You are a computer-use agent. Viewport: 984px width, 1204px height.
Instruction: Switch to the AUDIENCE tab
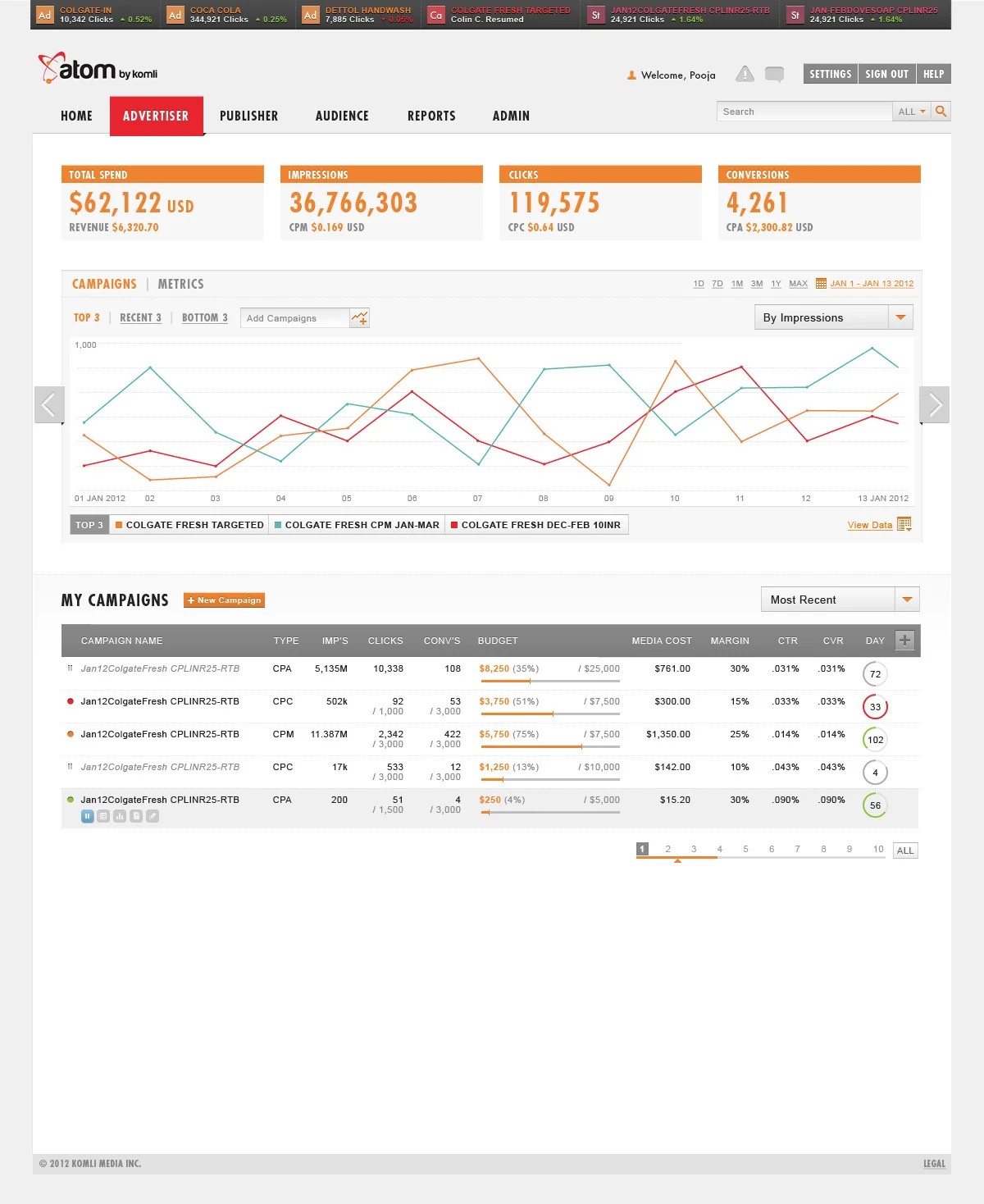pyautogui.click(x=342, y=116)
